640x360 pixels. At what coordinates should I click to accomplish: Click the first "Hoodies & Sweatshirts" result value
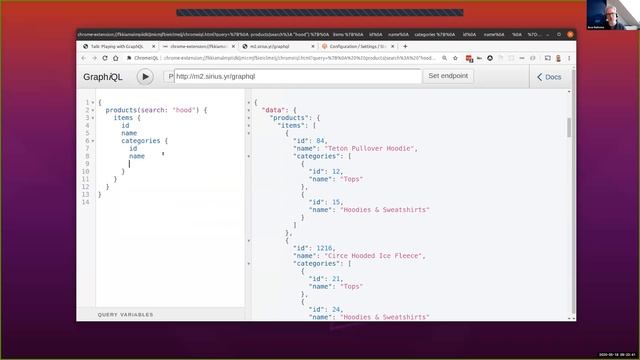tap(385, 210)
